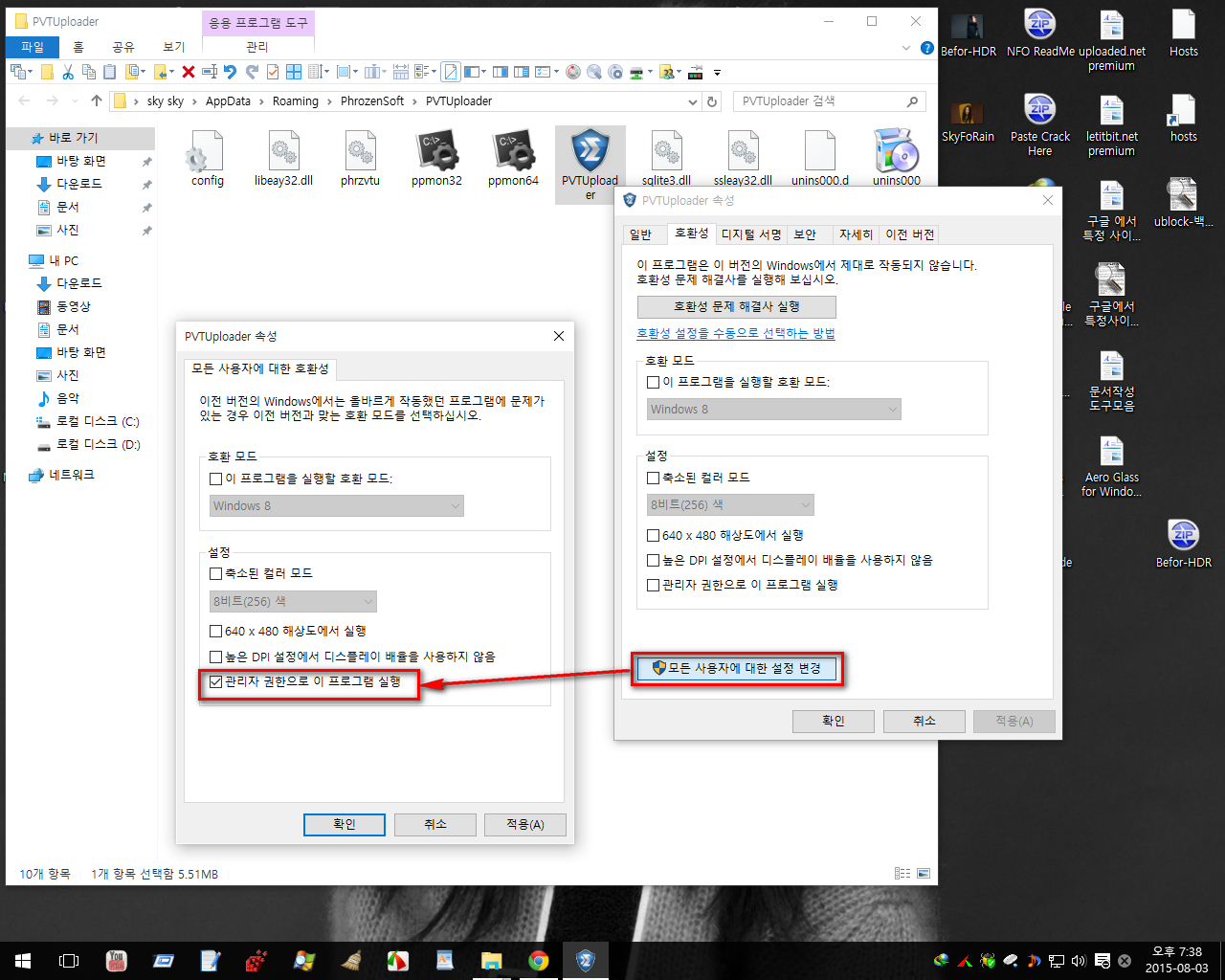The height and width of the screenshot is (980, 1225).
Task: Click the blue four-squares icon in the toolbar
Action: tap(294, 72)
